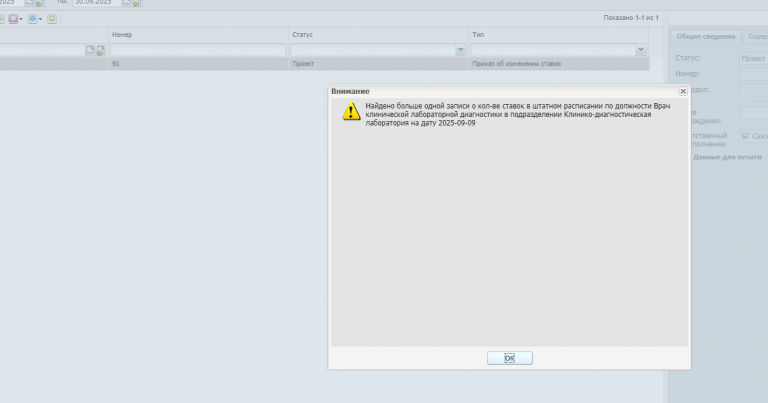This screenshot has width=768, height=403.
Task: Click the Внимание dialog title
Action: click(350, 92)
